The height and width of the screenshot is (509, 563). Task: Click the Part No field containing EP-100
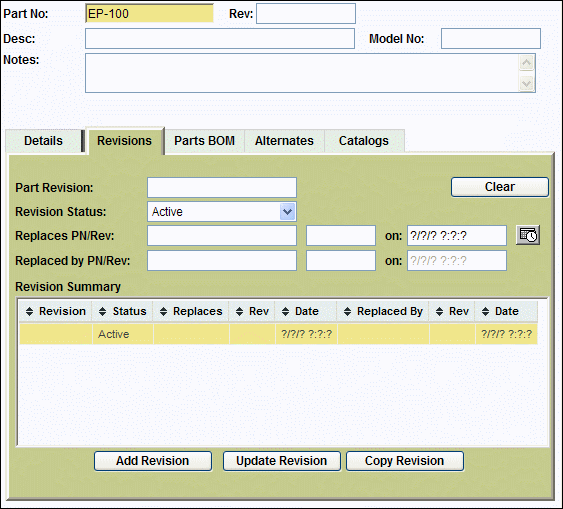tap(149, 14)
